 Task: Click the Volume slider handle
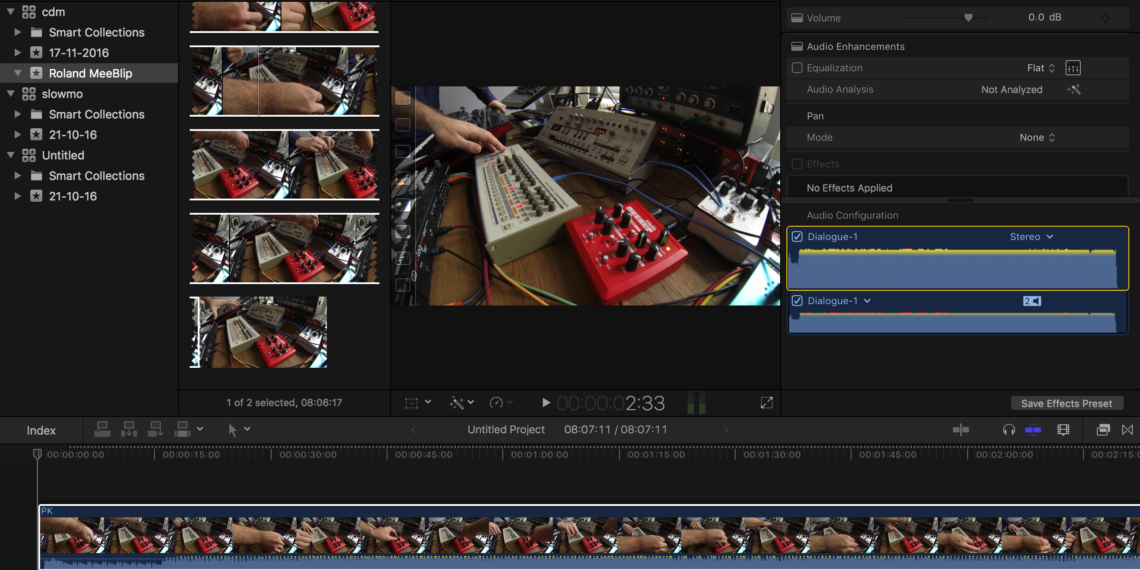[x=968, y=18]
